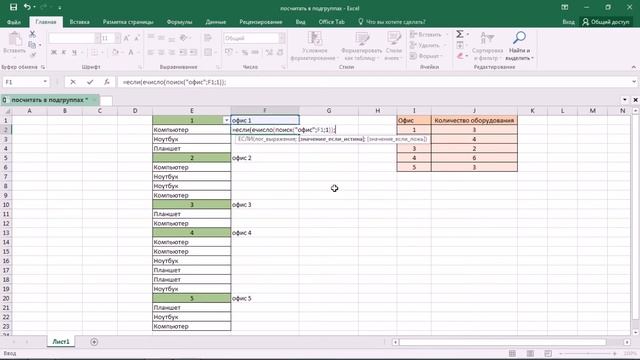
Task: Click Format as Table icon
Action: [362, 40]
